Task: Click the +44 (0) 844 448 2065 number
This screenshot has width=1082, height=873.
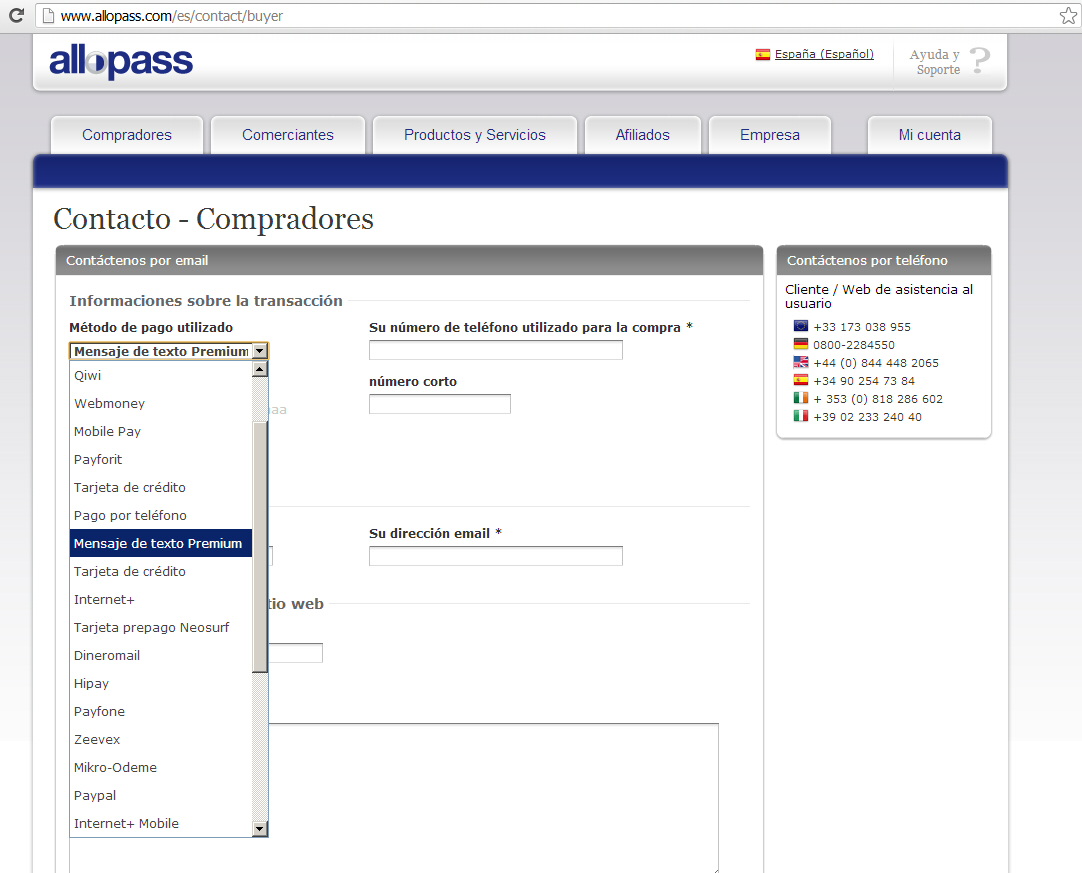Action: 876,363
